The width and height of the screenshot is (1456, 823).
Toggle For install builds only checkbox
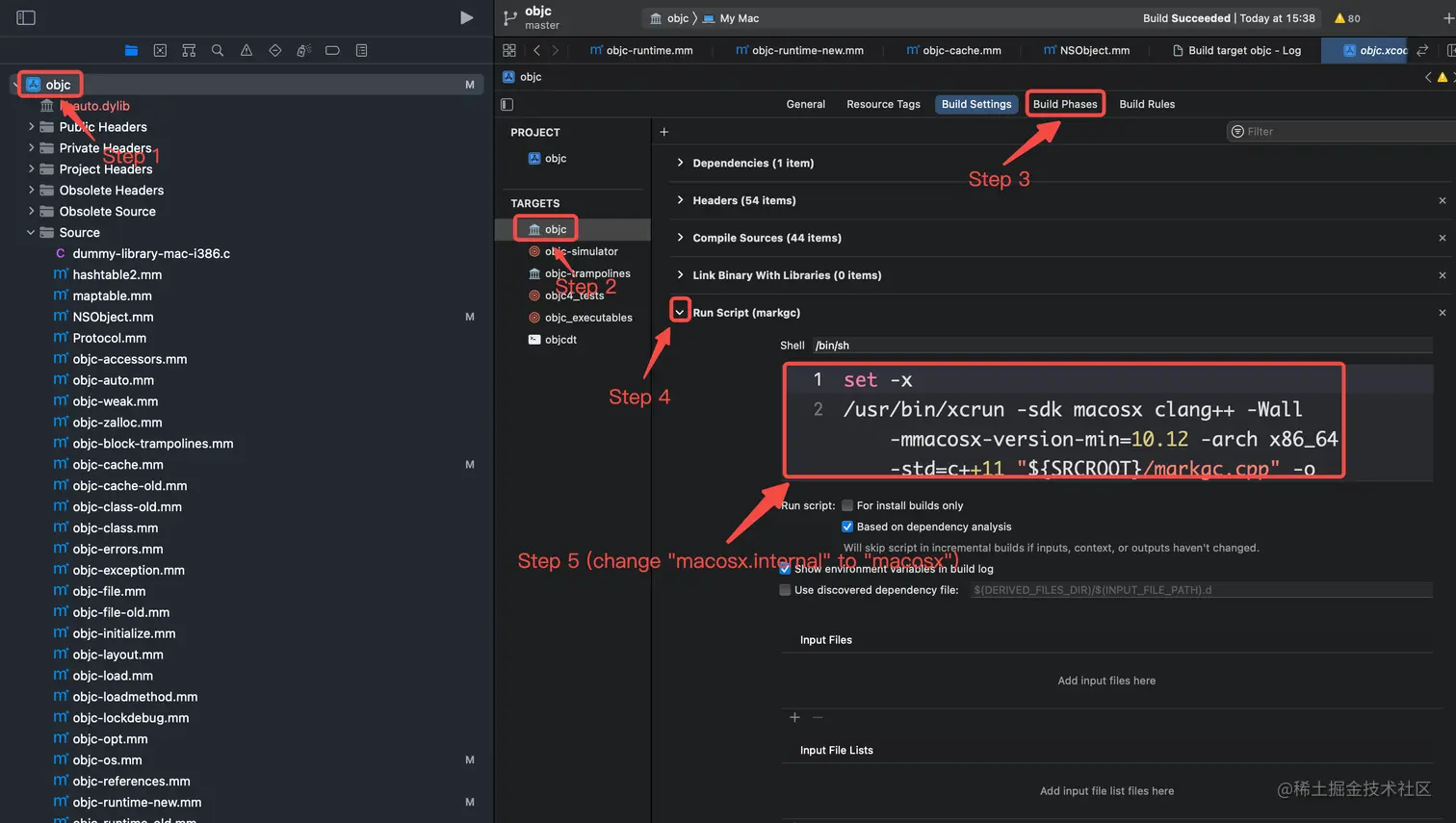click(847, 505)
